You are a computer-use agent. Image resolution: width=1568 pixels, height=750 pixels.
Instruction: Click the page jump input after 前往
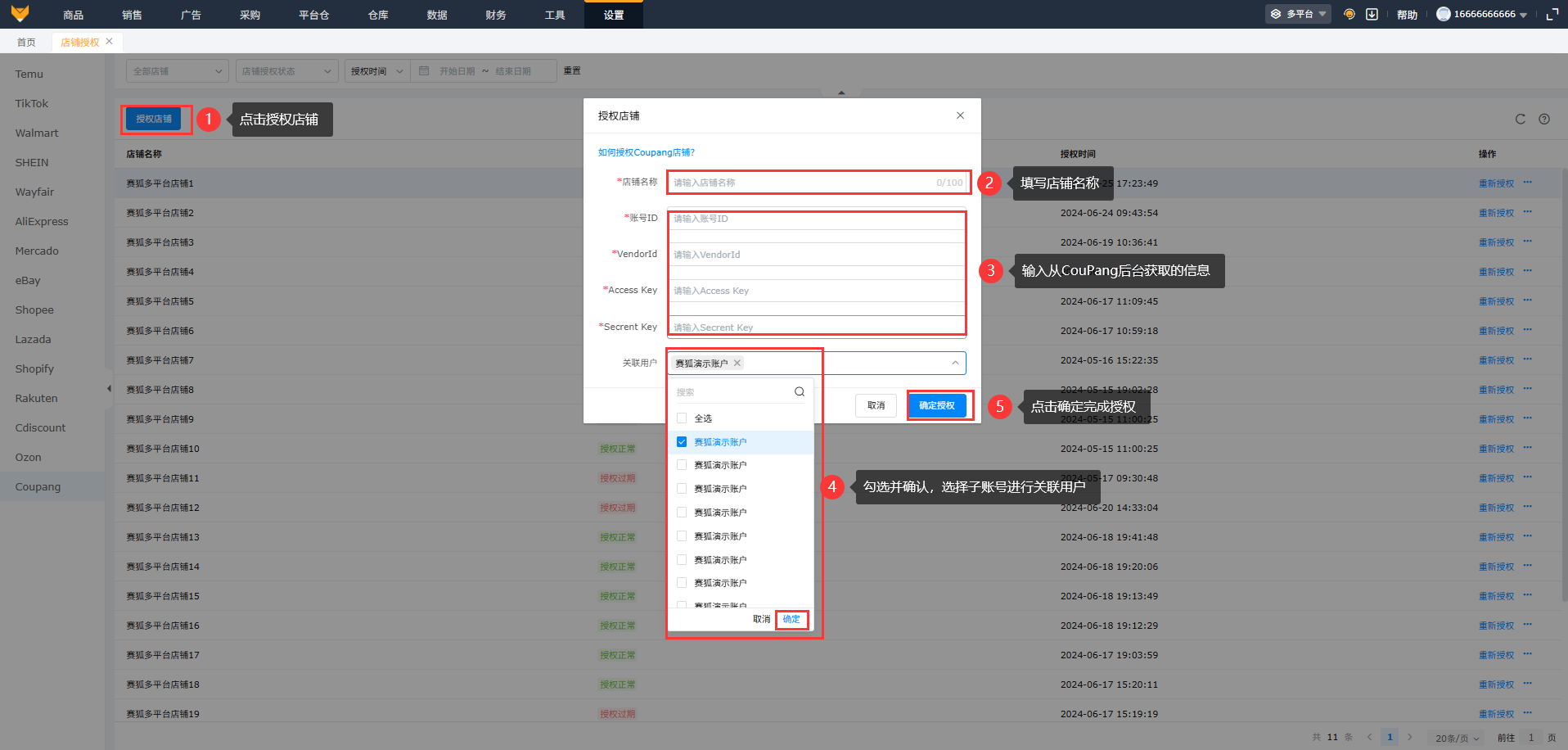(1531, 738)
